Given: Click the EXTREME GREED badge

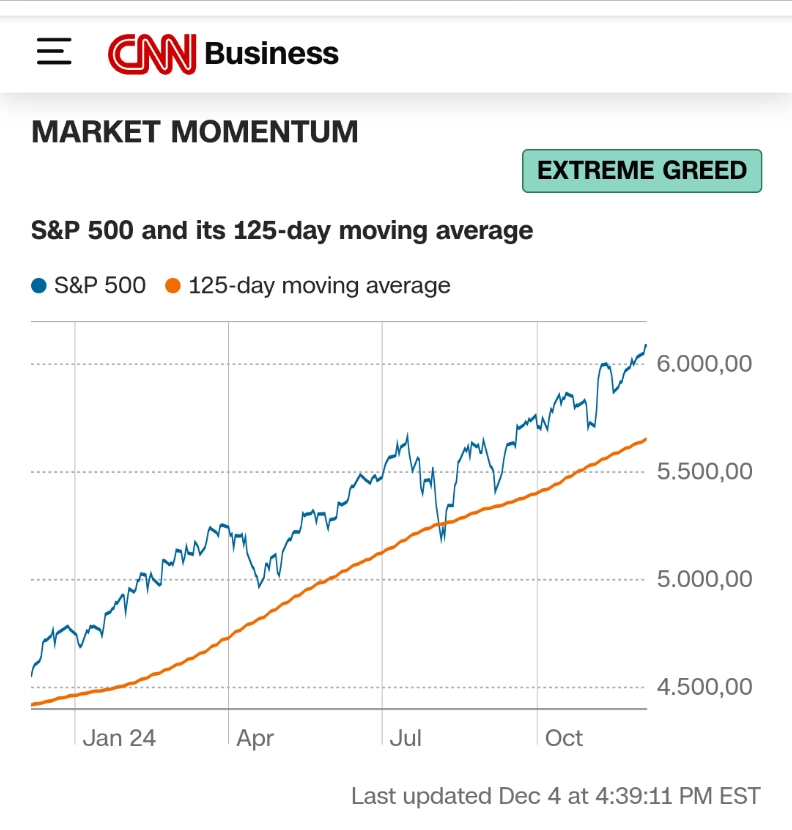Looking at the screenshot, I should [641, 171].
